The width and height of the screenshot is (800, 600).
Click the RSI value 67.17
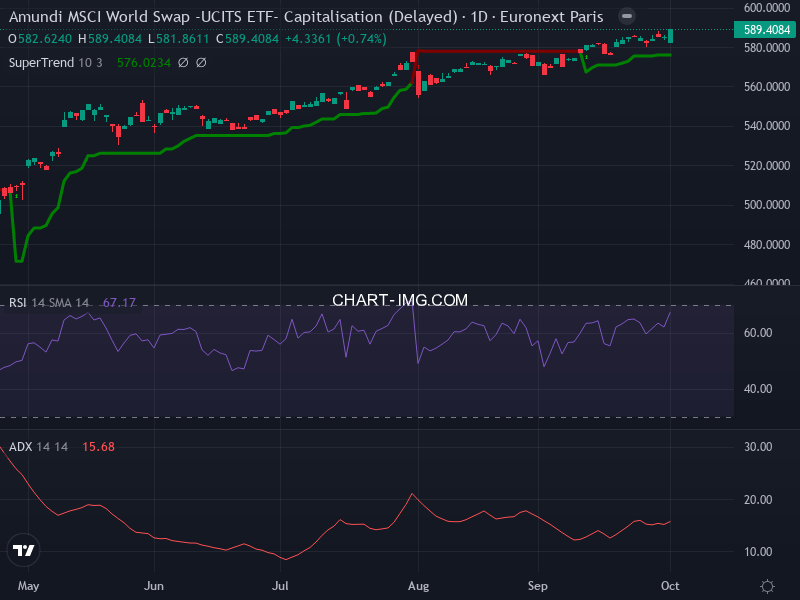(119, 302)
